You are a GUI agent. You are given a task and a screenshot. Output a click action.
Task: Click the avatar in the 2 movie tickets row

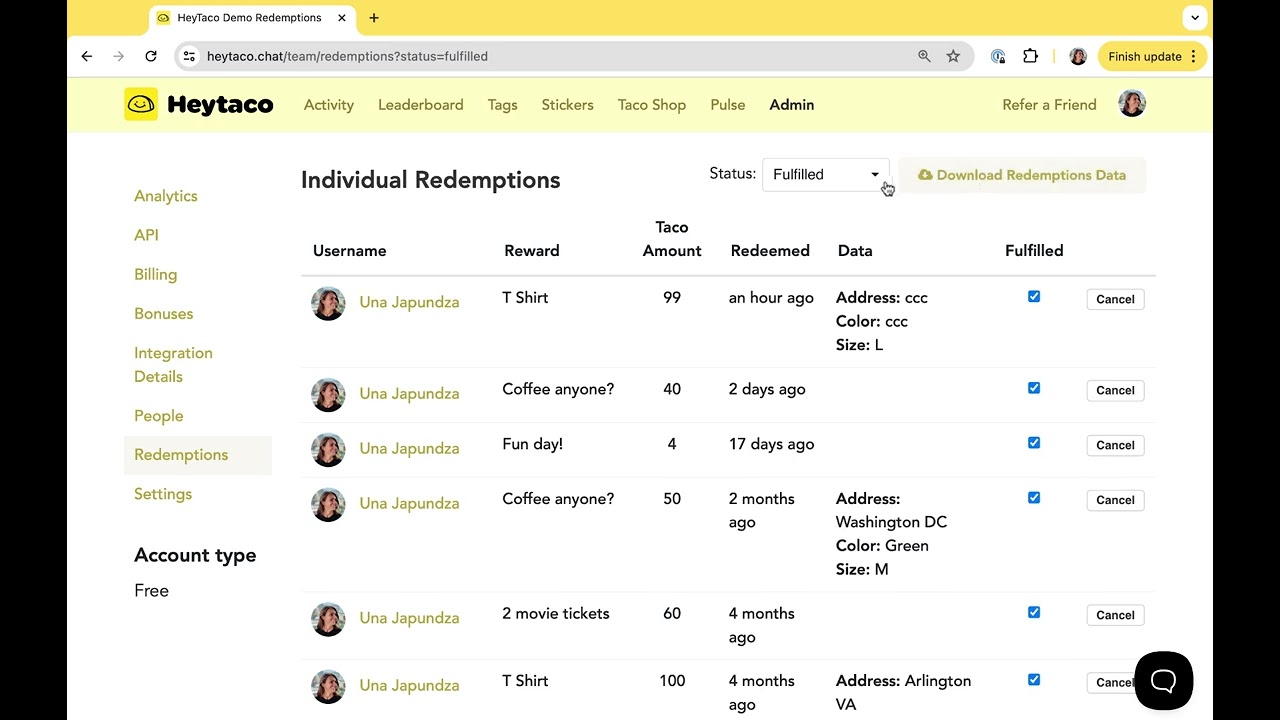pyautogui.click(x=328, y=619)
